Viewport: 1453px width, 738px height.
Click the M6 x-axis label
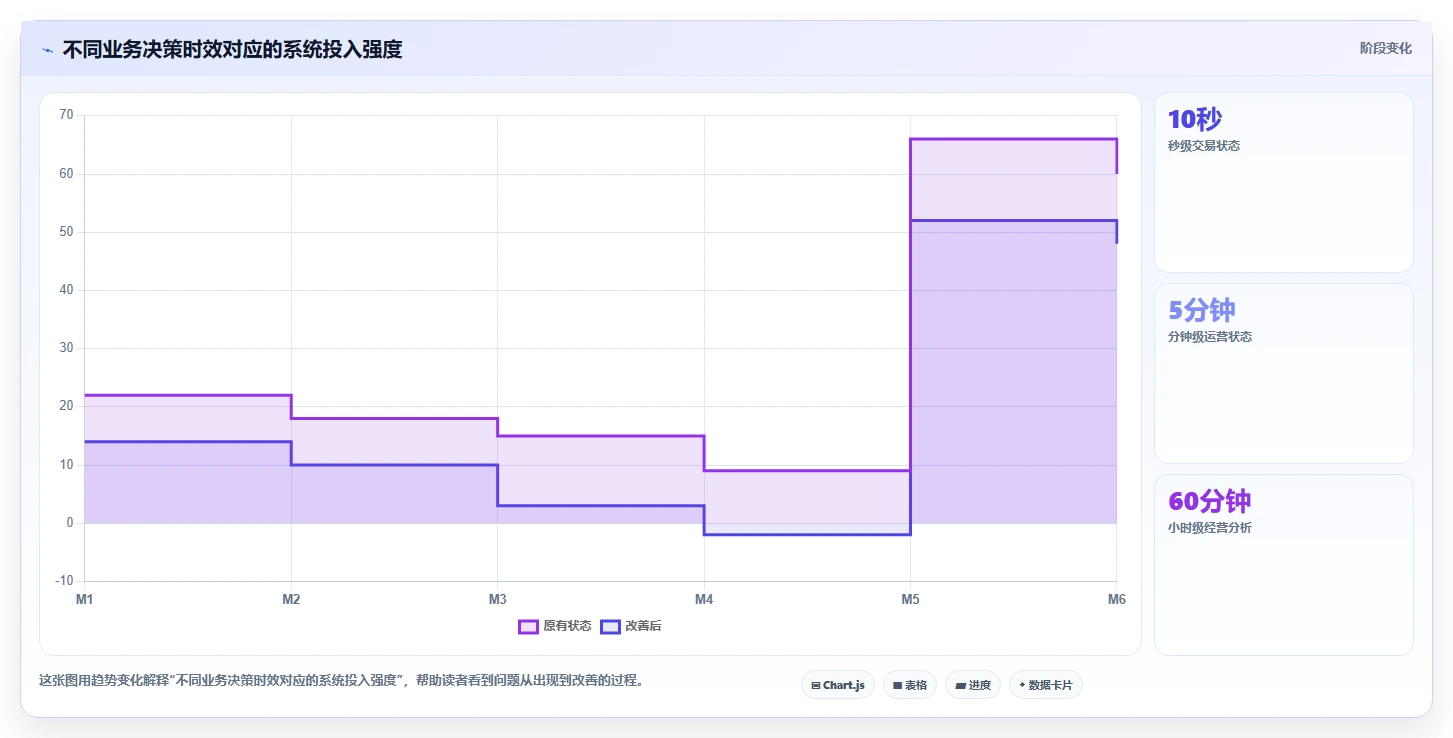pos(1117,600)
